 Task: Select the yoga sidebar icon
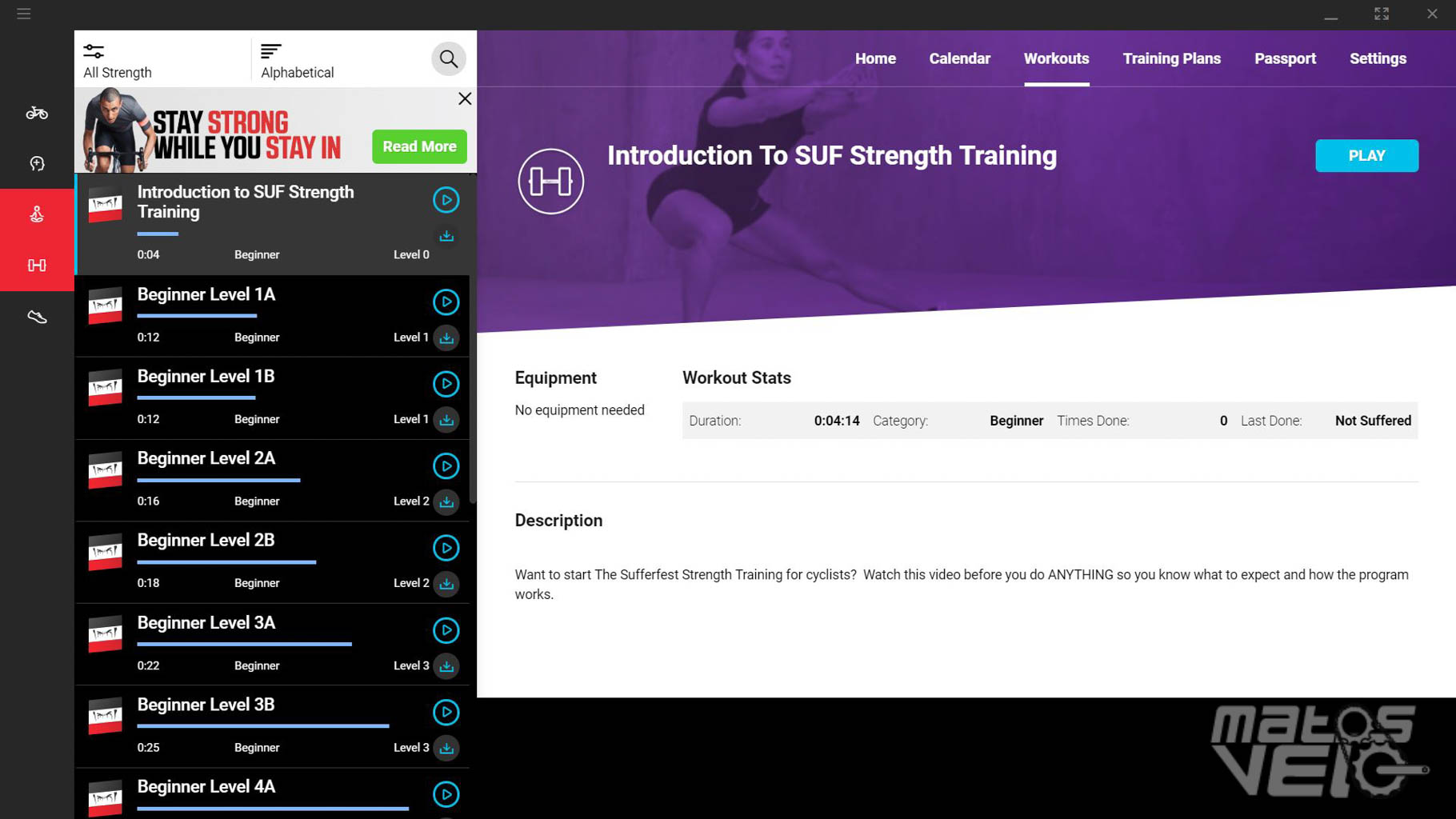tap(37, 214)
